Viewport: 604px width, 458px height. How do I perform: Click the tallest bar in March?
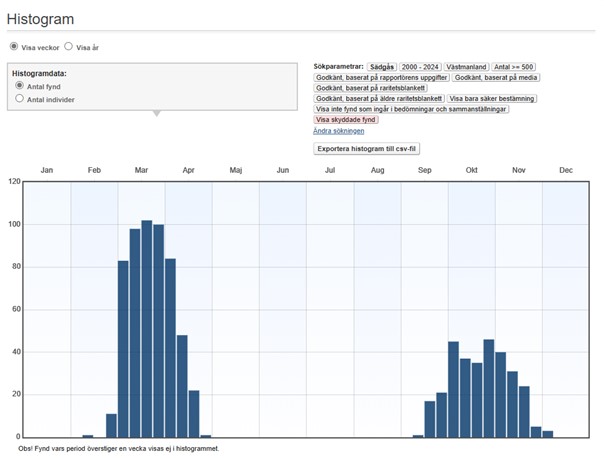pyautogui.click(x=147, y=330)
